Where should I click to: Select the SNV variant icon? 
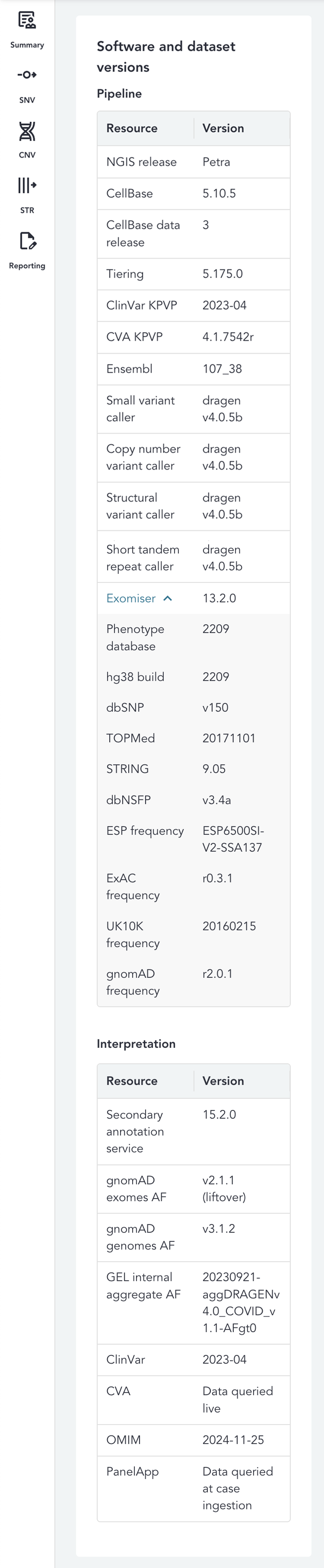click(x=27, y=75)
